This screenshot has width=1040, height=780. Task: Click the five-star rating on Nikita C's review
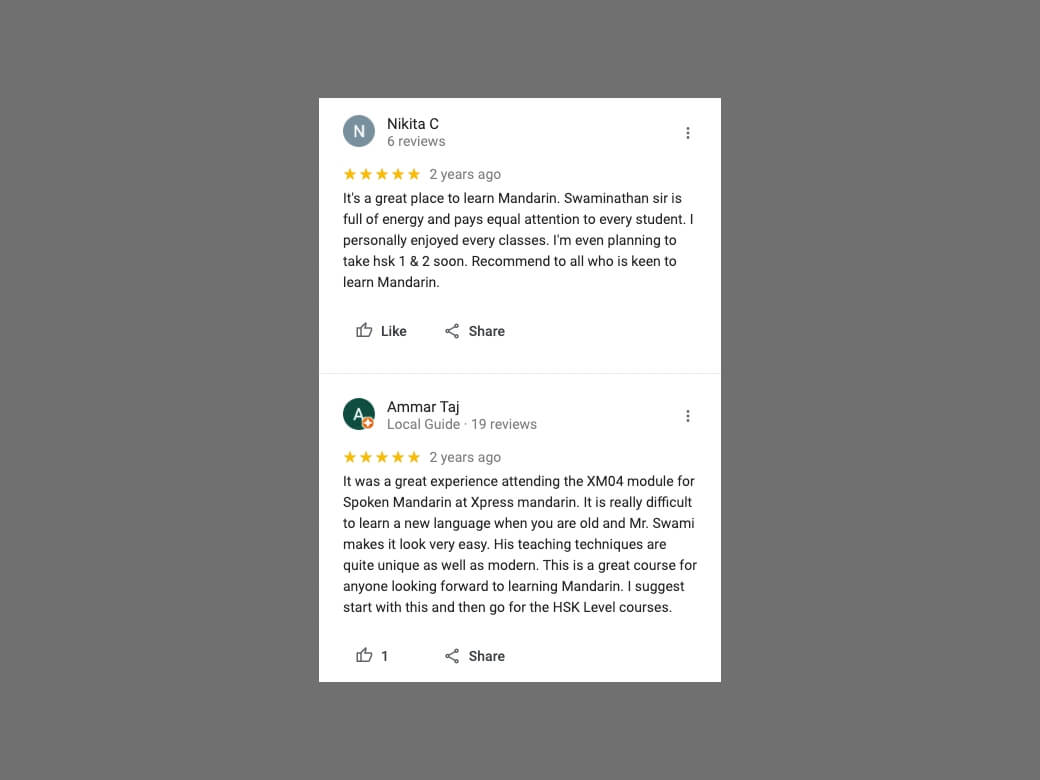[x=381, y=174]
